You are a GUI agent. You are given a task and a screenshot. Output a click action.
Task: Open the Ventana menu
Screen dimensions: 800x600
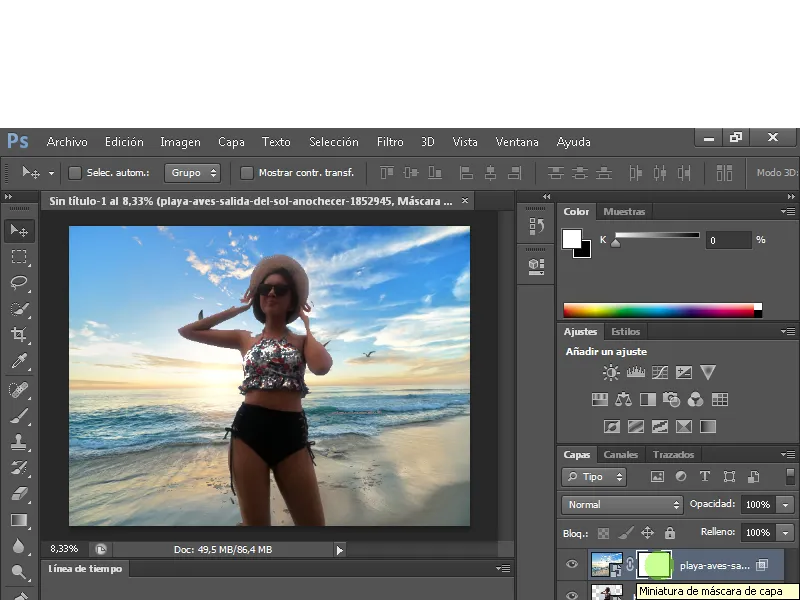(517, 142)
